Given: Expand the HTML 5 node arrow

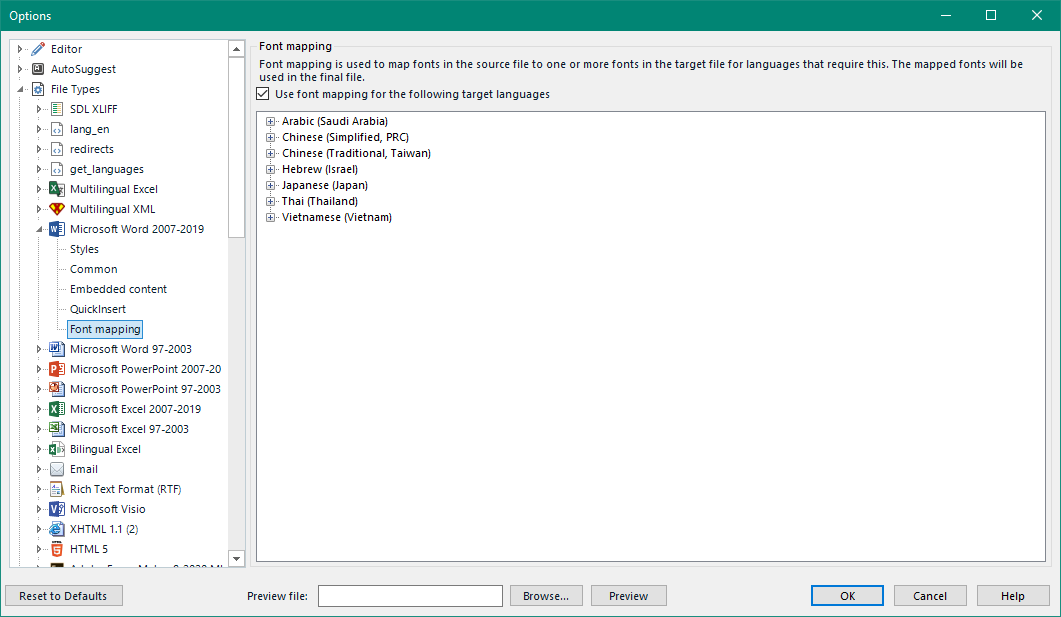Looking at the screenshot, I should [x=39, y=549].
